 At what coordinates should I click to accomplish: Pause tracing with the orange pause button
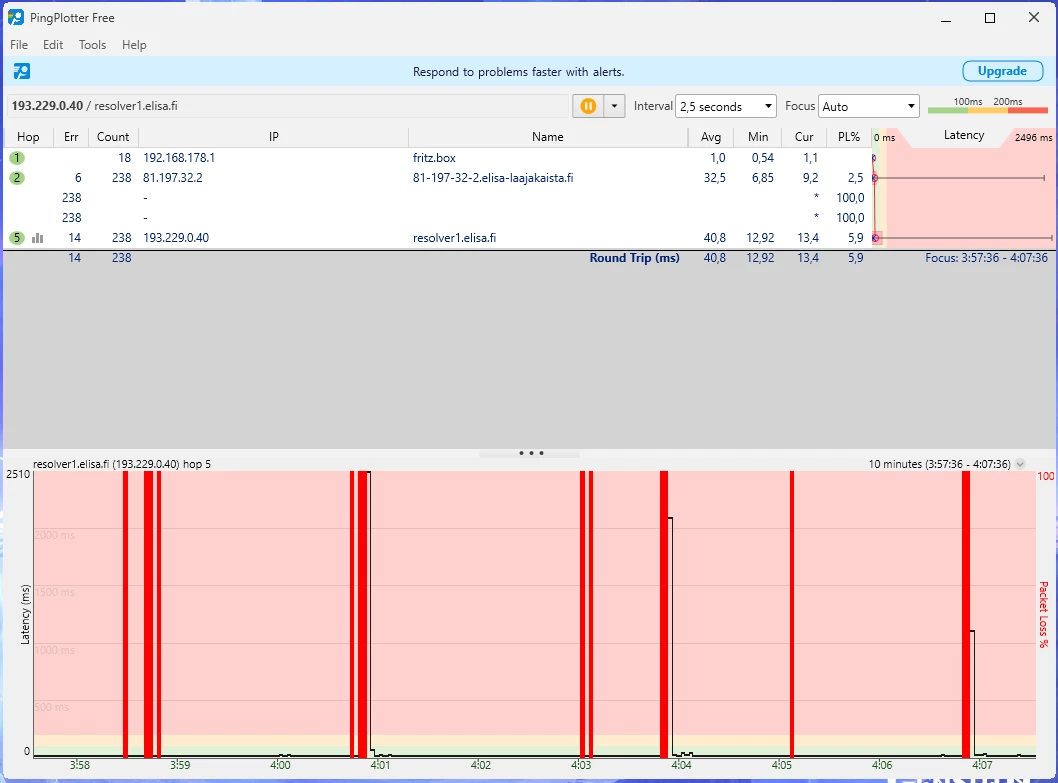coord(588,106)
